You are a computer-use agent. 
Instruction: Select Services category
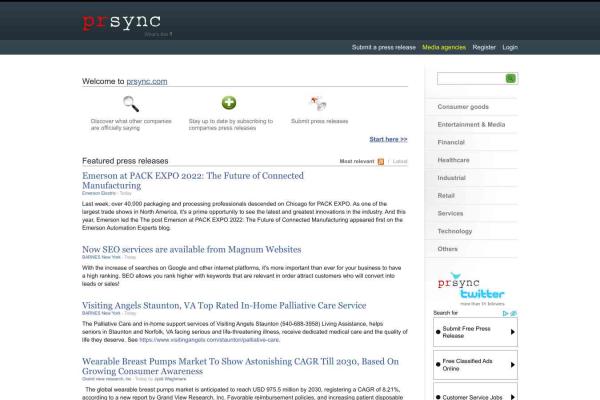click(450, 214)
